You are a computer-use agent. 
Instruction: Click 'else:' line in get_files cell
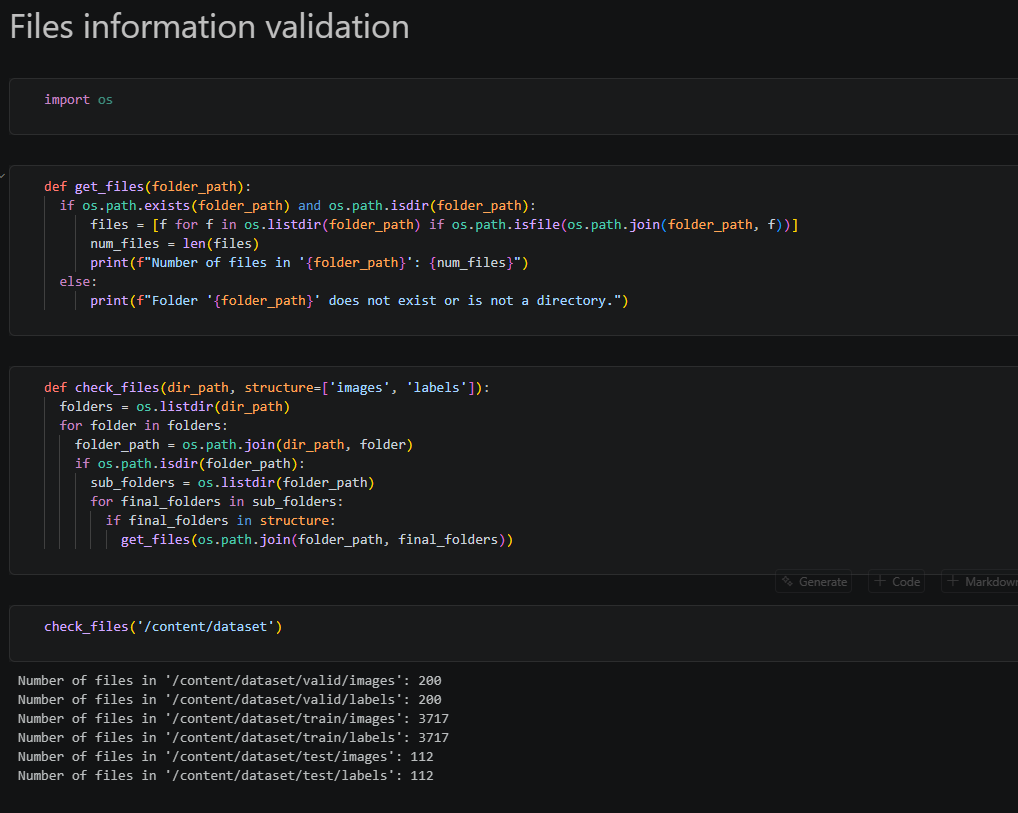coord(78,281)
